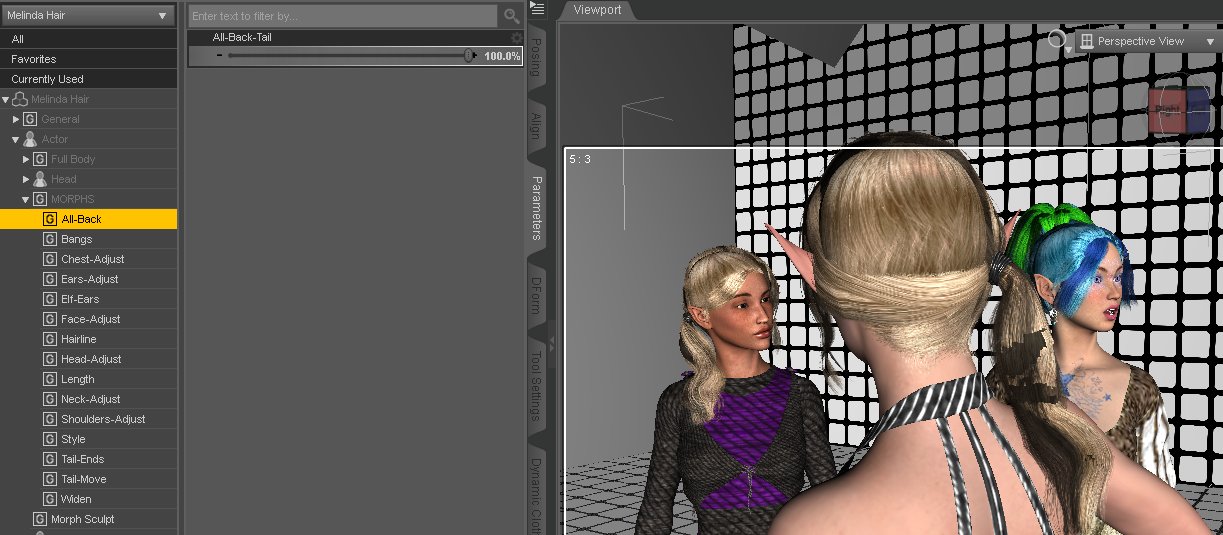Click the Chest-Adjust G icon
The image size is (1223, 535).
pos(50,259)
